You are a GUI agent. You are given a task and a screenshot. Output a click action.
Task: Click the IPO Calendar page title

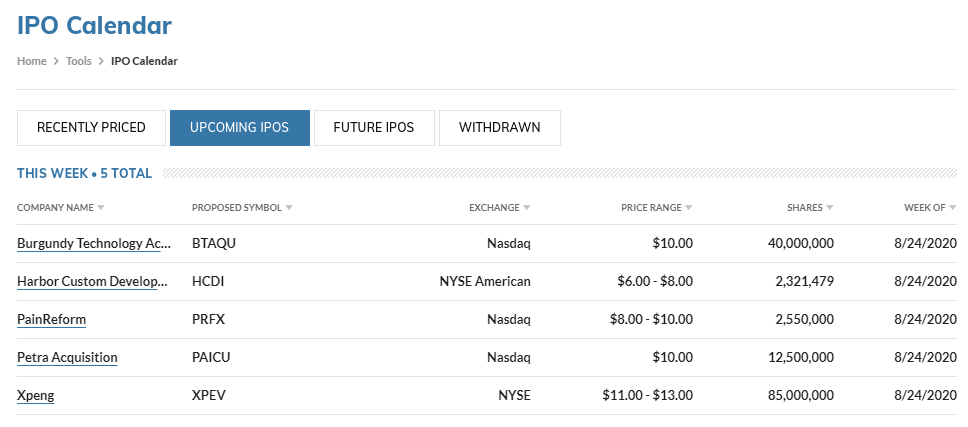(x=94, y=26)
